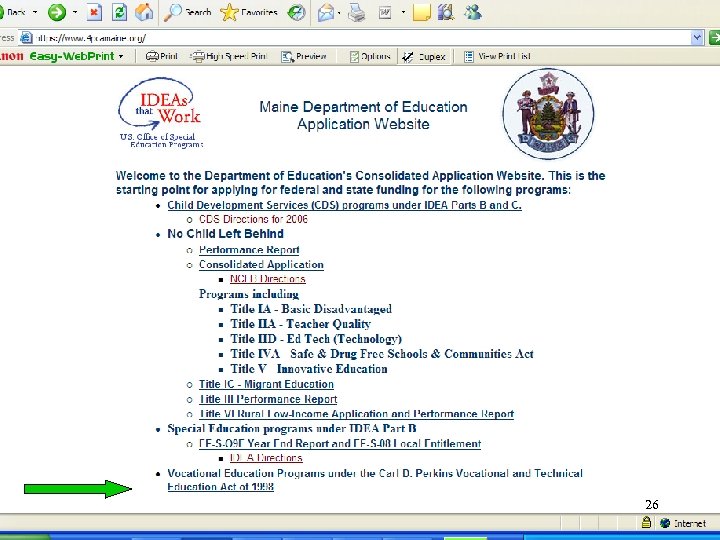Click 'Title IID - Ed Tech (Technology)' text

(316, 339)
